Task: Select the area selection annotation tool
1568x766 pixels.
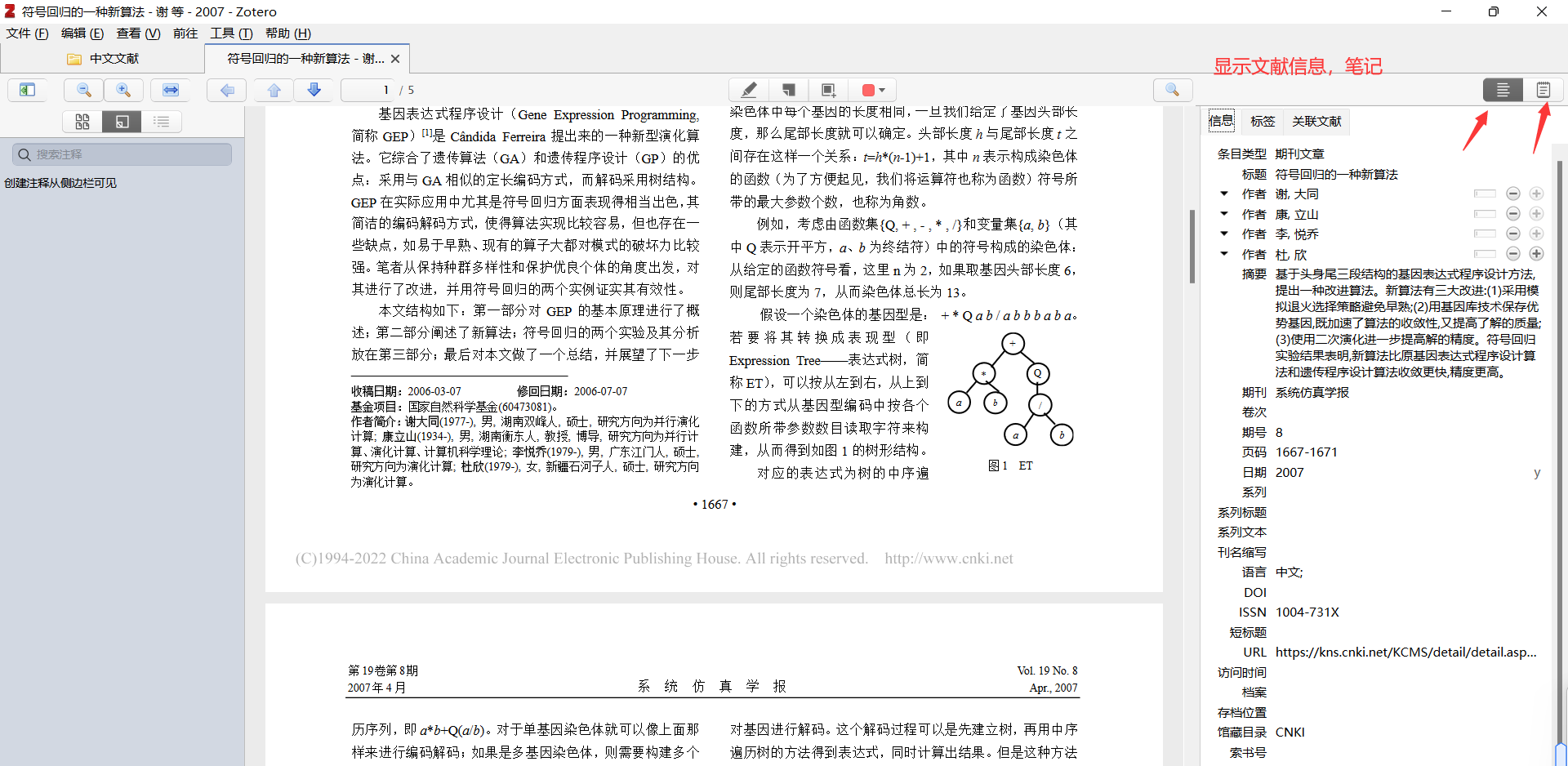Action: pos(828,90)
